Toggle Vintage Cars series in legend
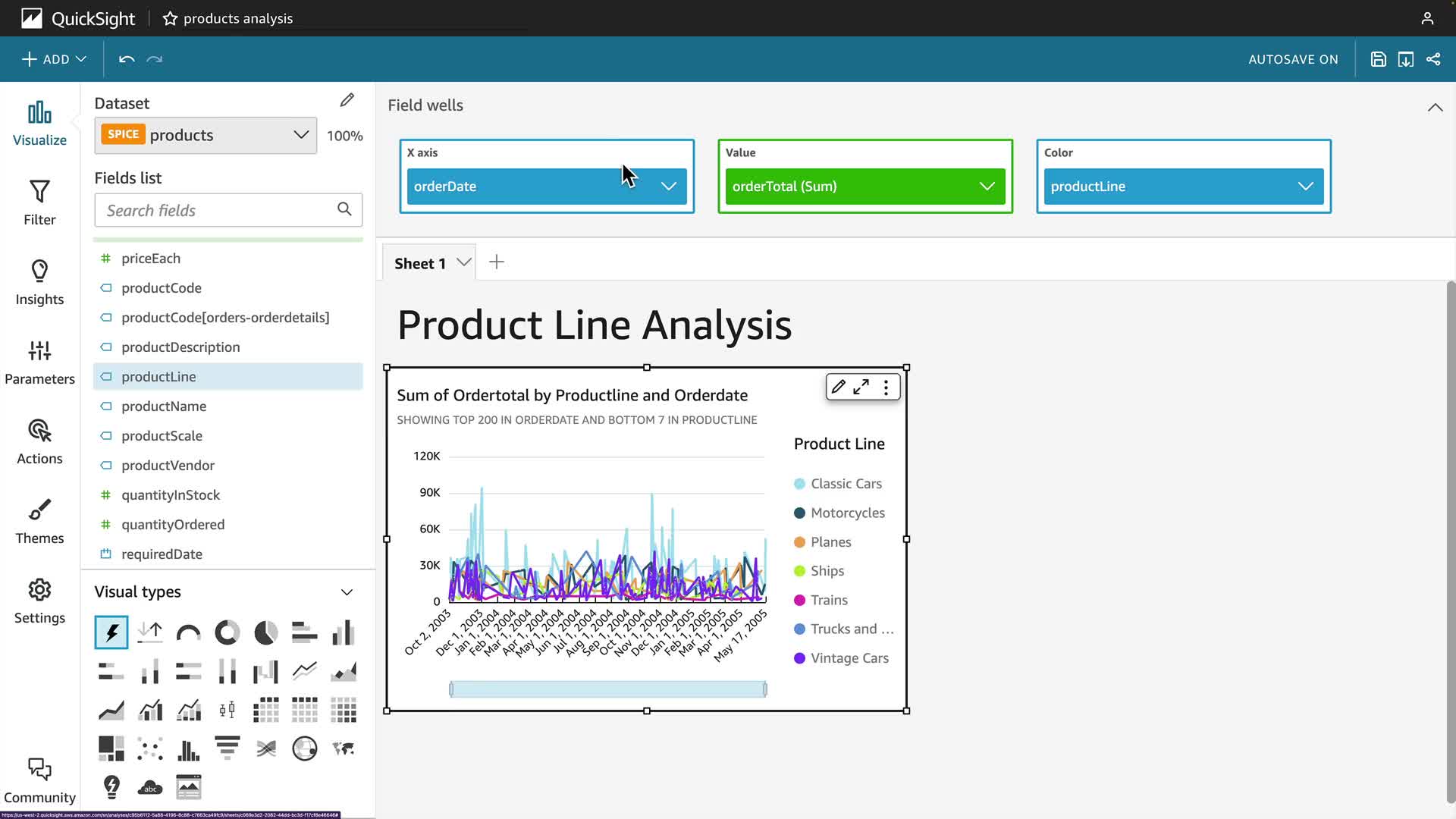1456x819 pixels. 849,658
